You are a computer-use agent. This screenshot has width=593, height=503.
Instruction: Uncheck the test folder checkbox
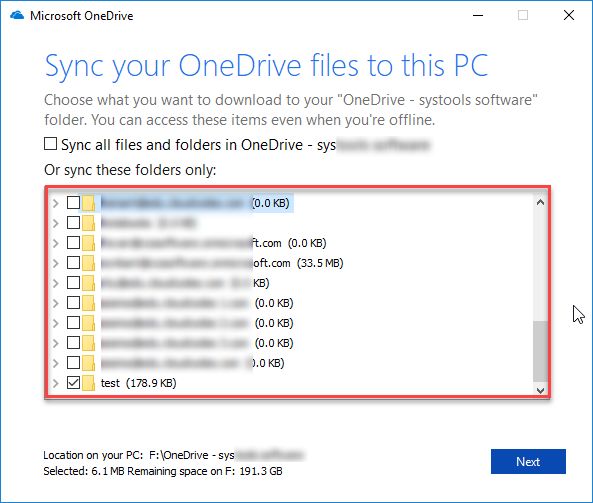(73, 382)
